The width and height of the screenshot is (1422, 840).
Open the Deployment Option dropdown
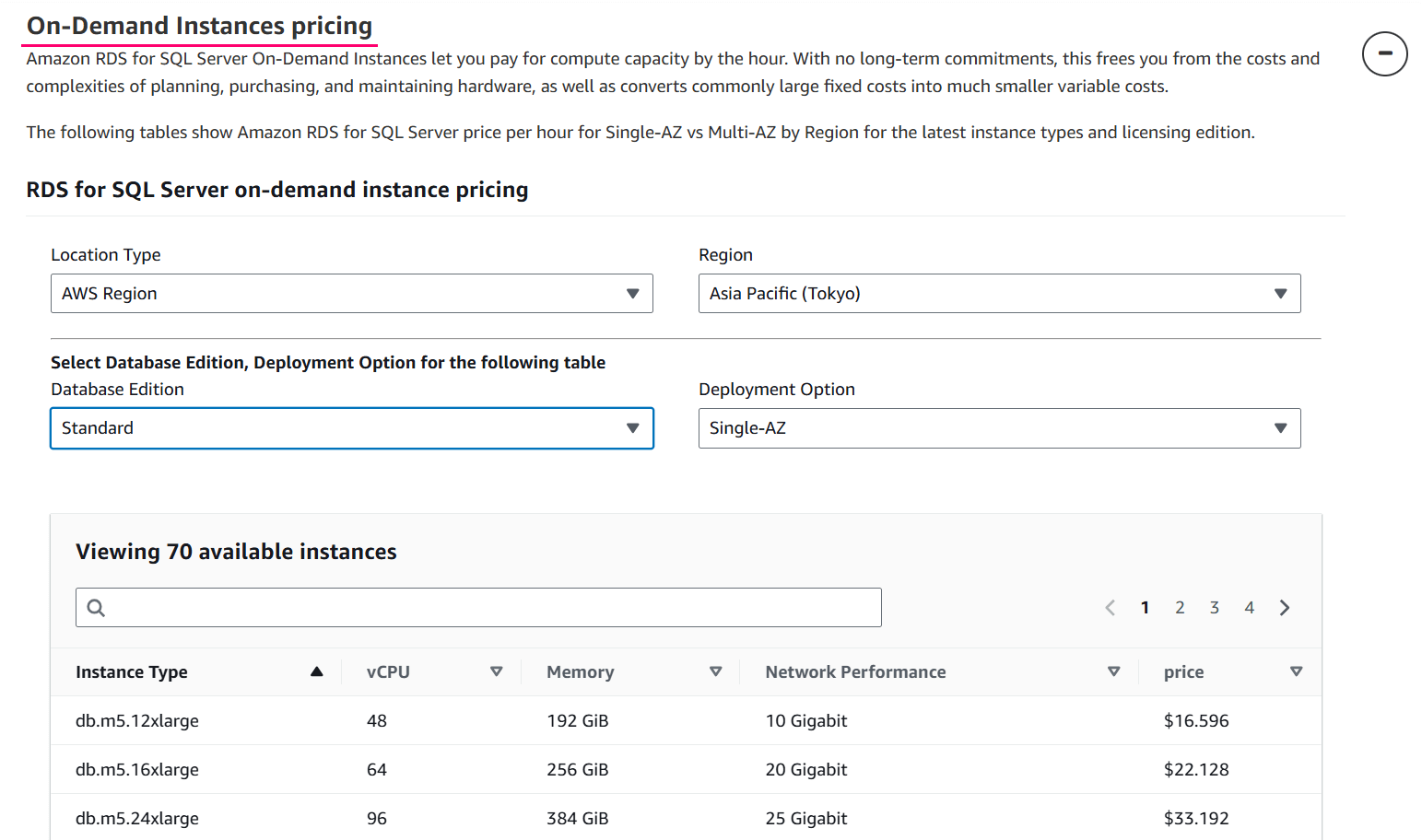click(x=999, y=427)
